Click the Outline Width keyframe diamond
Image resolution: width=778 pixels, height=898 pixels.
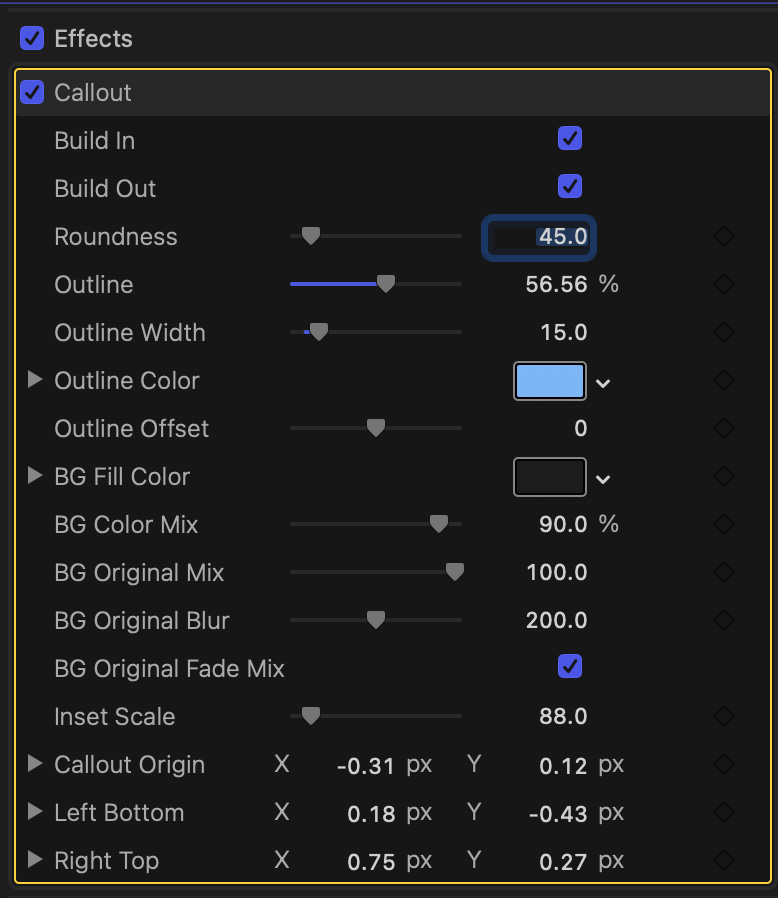[724, 333]
